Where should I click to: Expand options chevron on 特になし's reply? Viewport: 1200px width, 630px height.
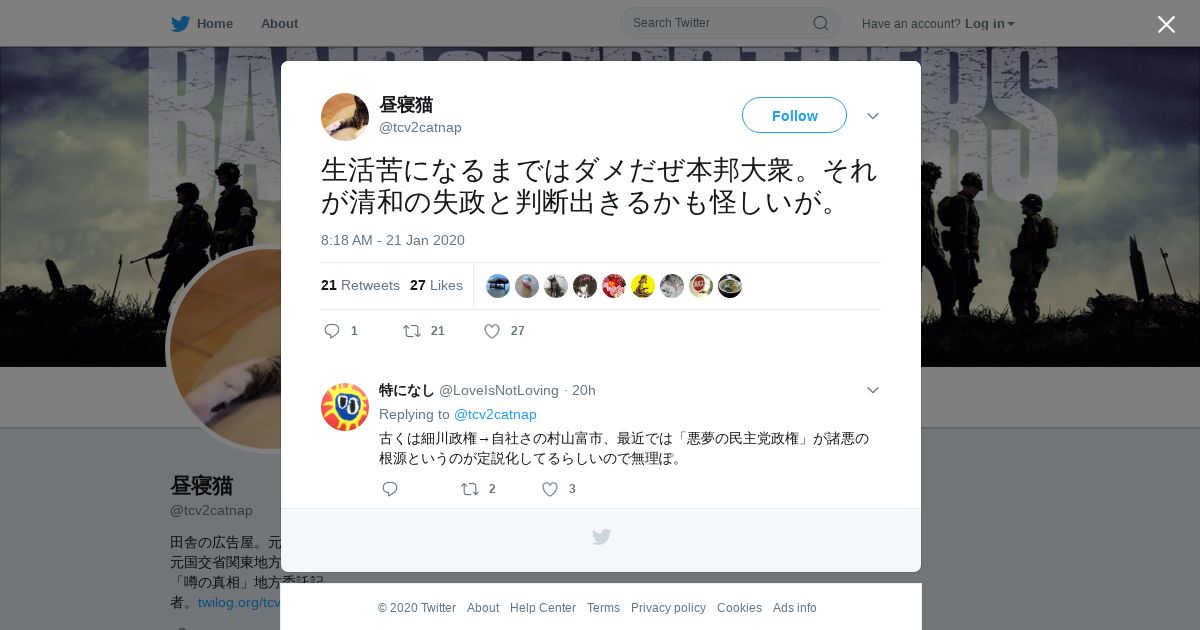click(x=873, y=390)
